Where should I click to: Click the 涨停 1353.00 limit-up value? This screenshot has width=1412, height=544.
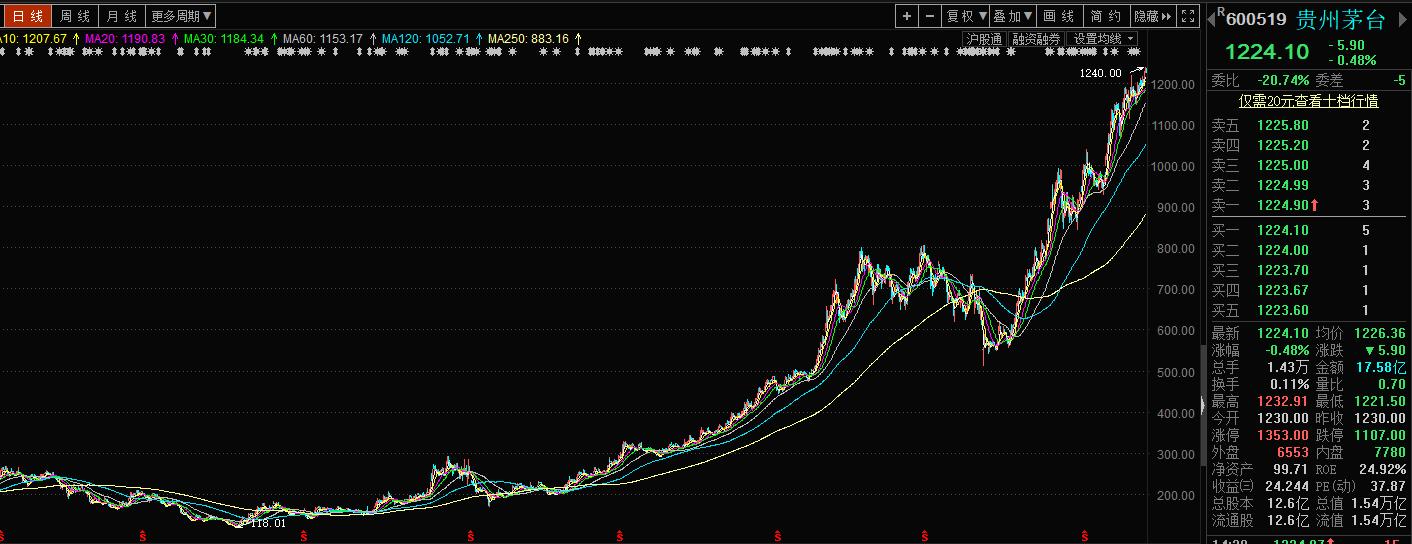pos(1283,435)
